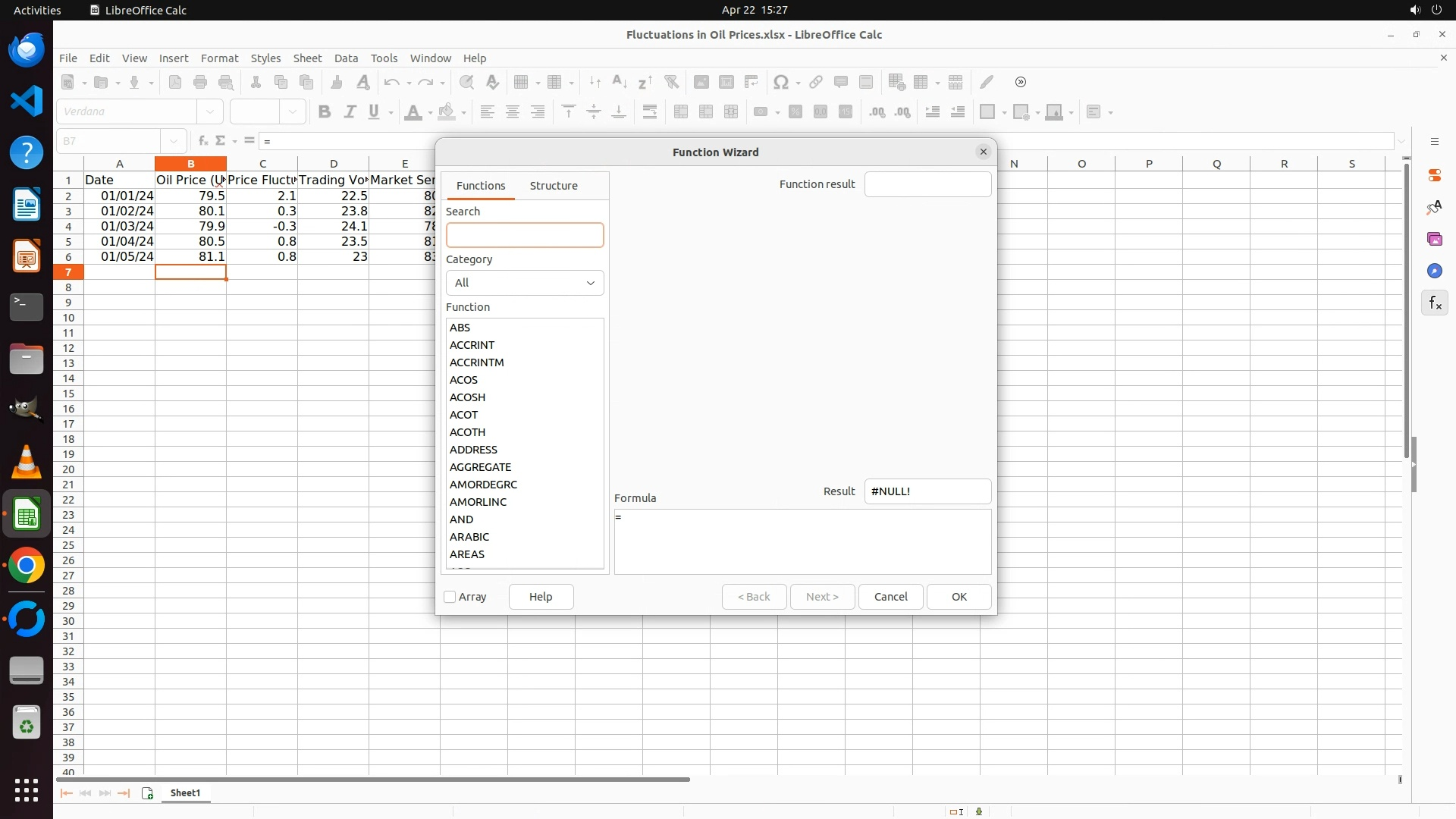
Task: Open Help button in the wizard
Action: (x=541, y=597)
